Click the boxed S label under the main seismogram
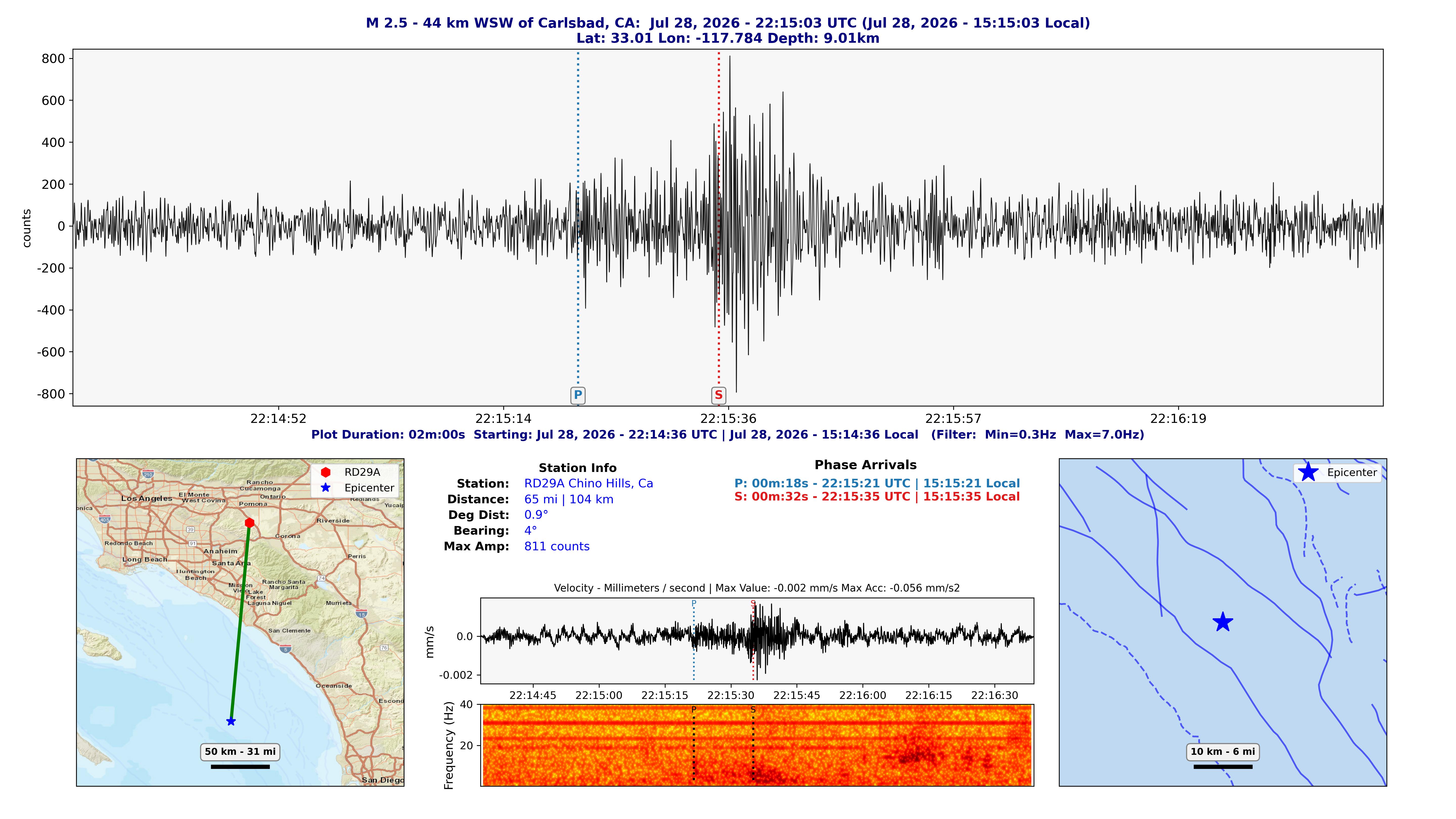The height and width of the screenshot is (819, 1456). [x=718, y=395]
